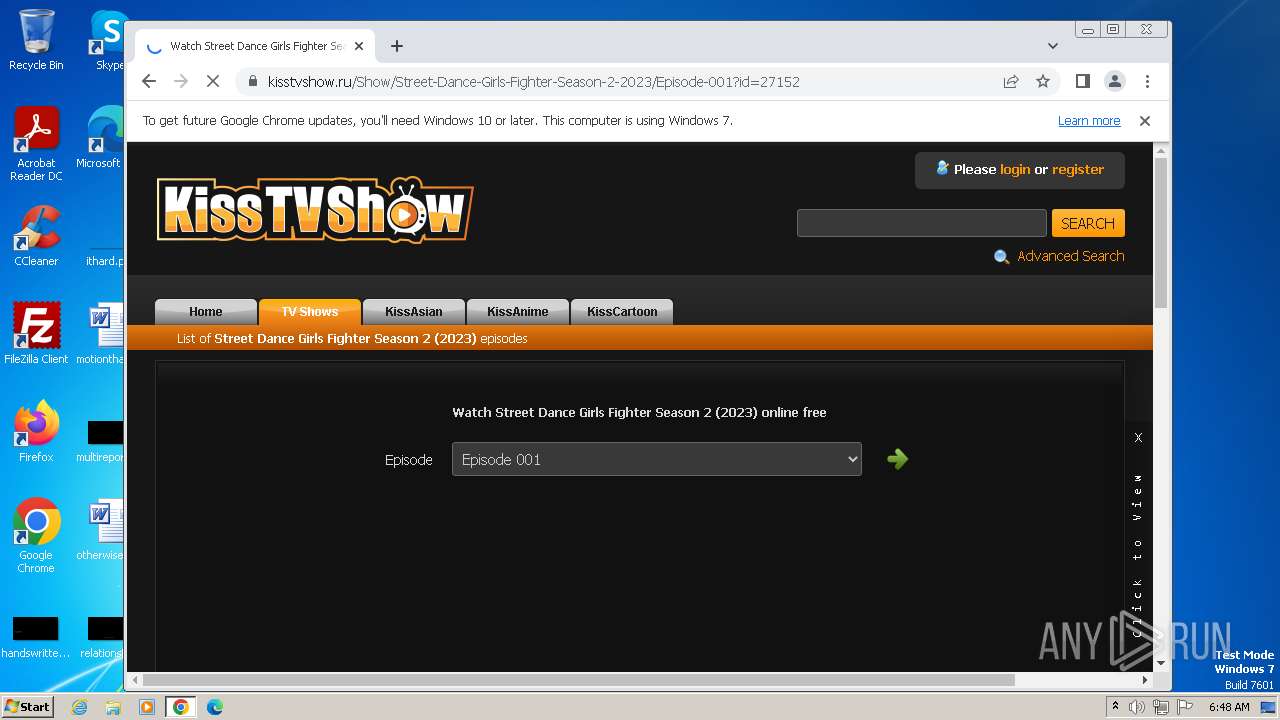
Task: Open the Episode 001 dropdown
Action: tap(656, 460)
